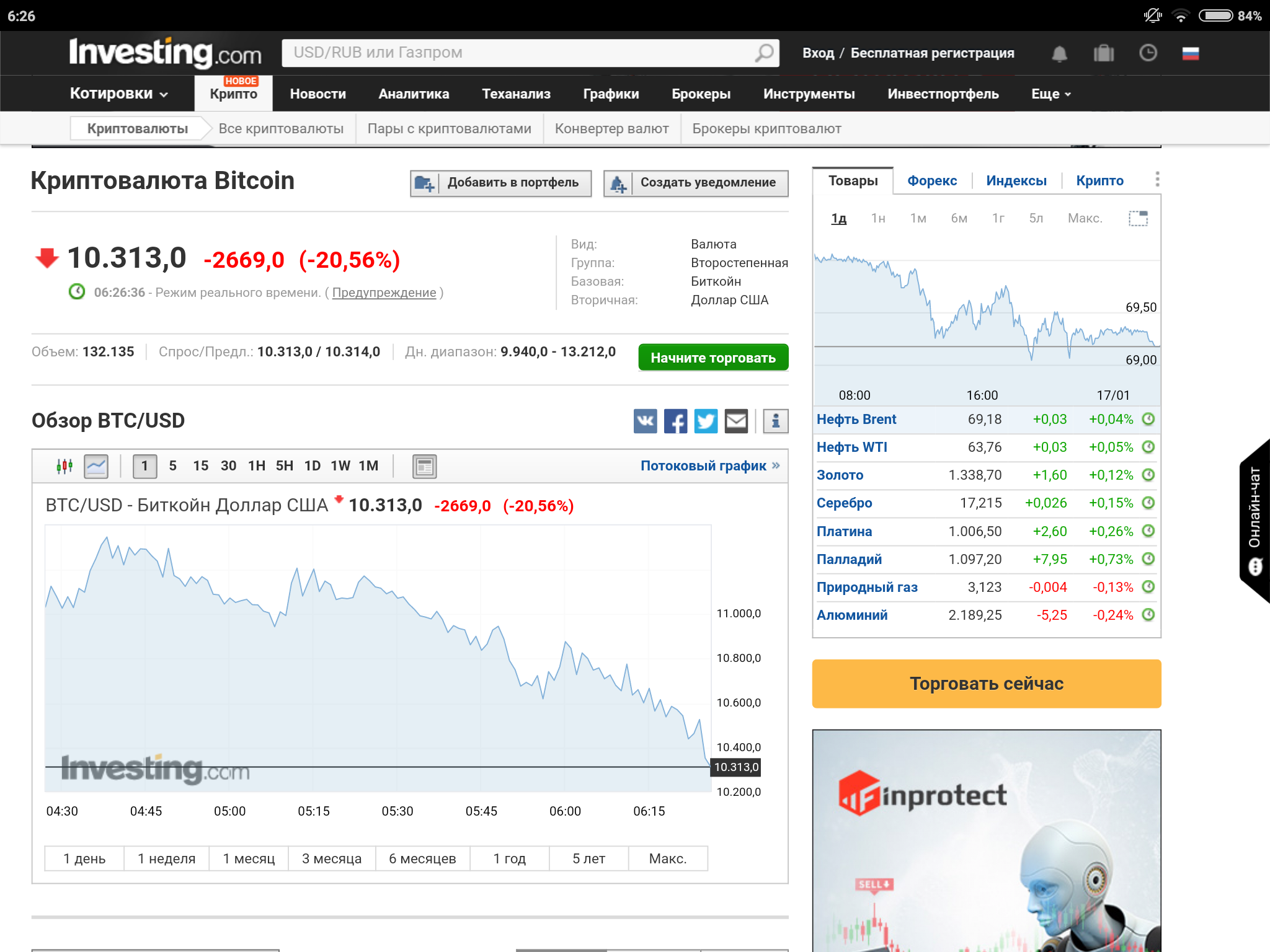1270x952 pixels.
Task: Select the 3 месяца chart range
Action: tap(332, 858)
